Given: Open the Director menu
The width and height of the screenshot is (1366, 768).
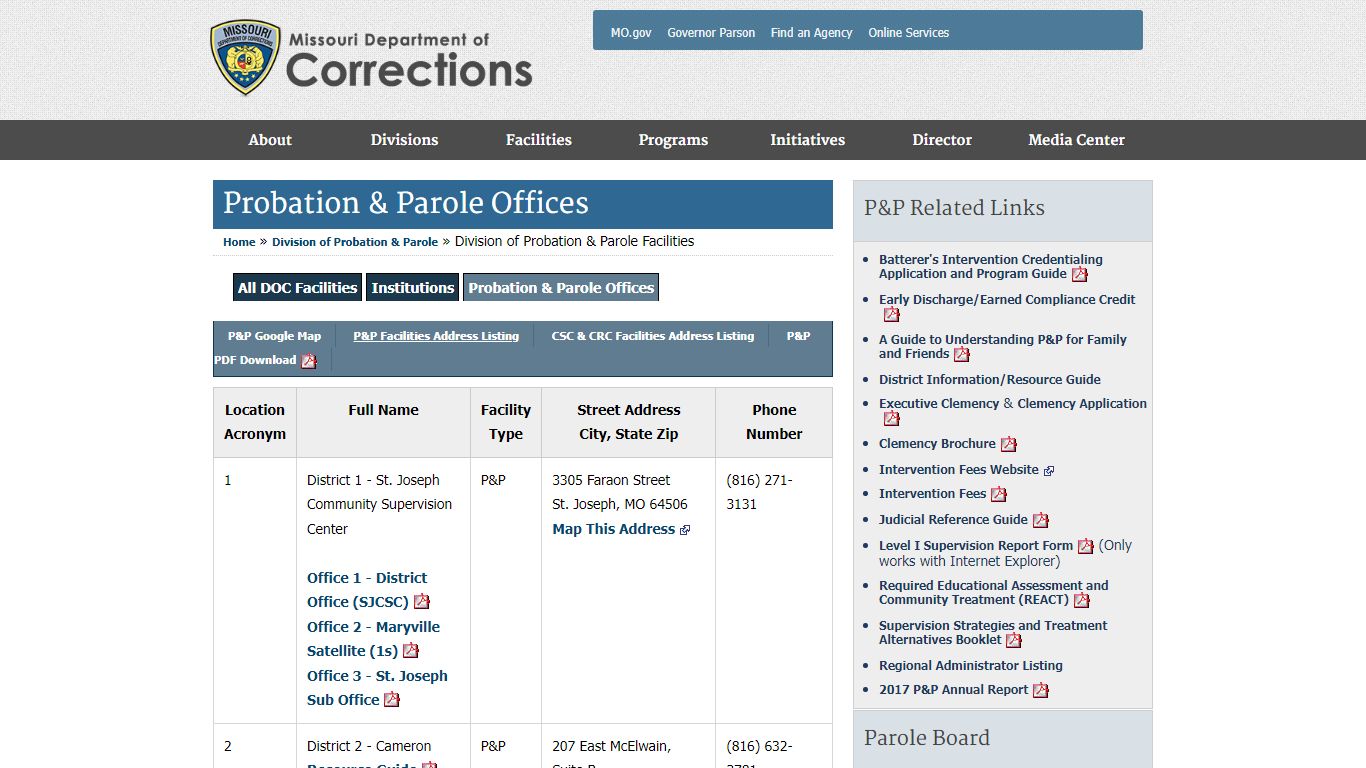Looking at the screenshot, I should click(942, 140).
